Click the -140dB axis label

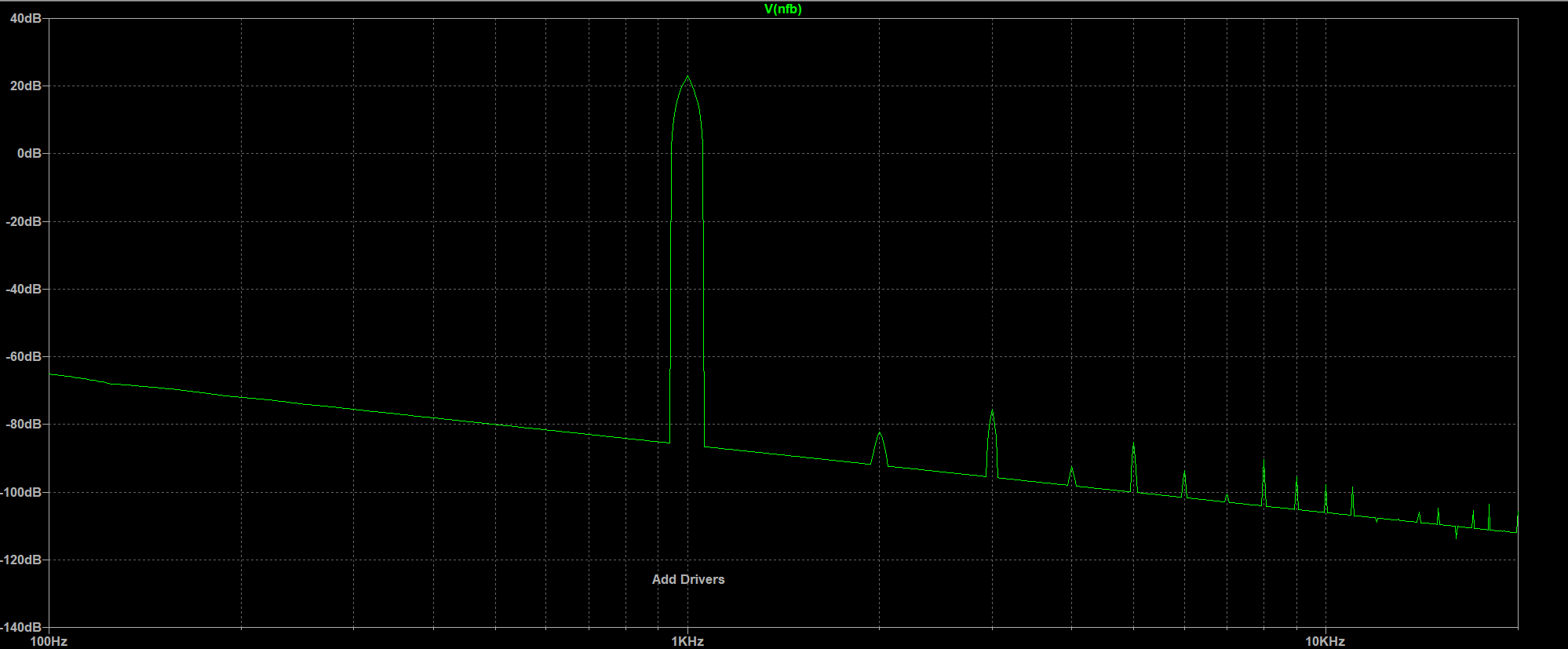(21, 627)
